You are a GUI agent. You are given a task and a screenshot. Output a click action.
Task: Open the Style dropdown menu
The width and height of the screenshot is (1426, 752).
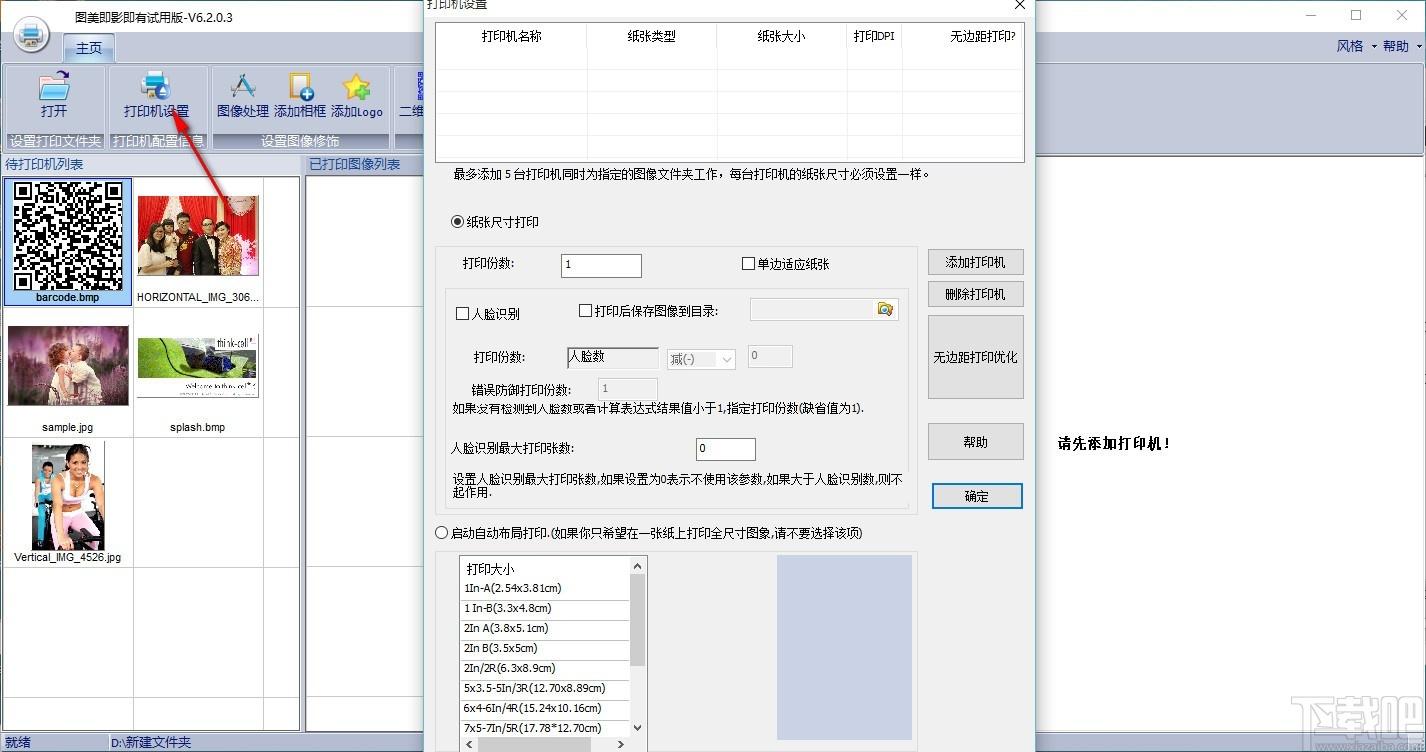click(1356, 46)
